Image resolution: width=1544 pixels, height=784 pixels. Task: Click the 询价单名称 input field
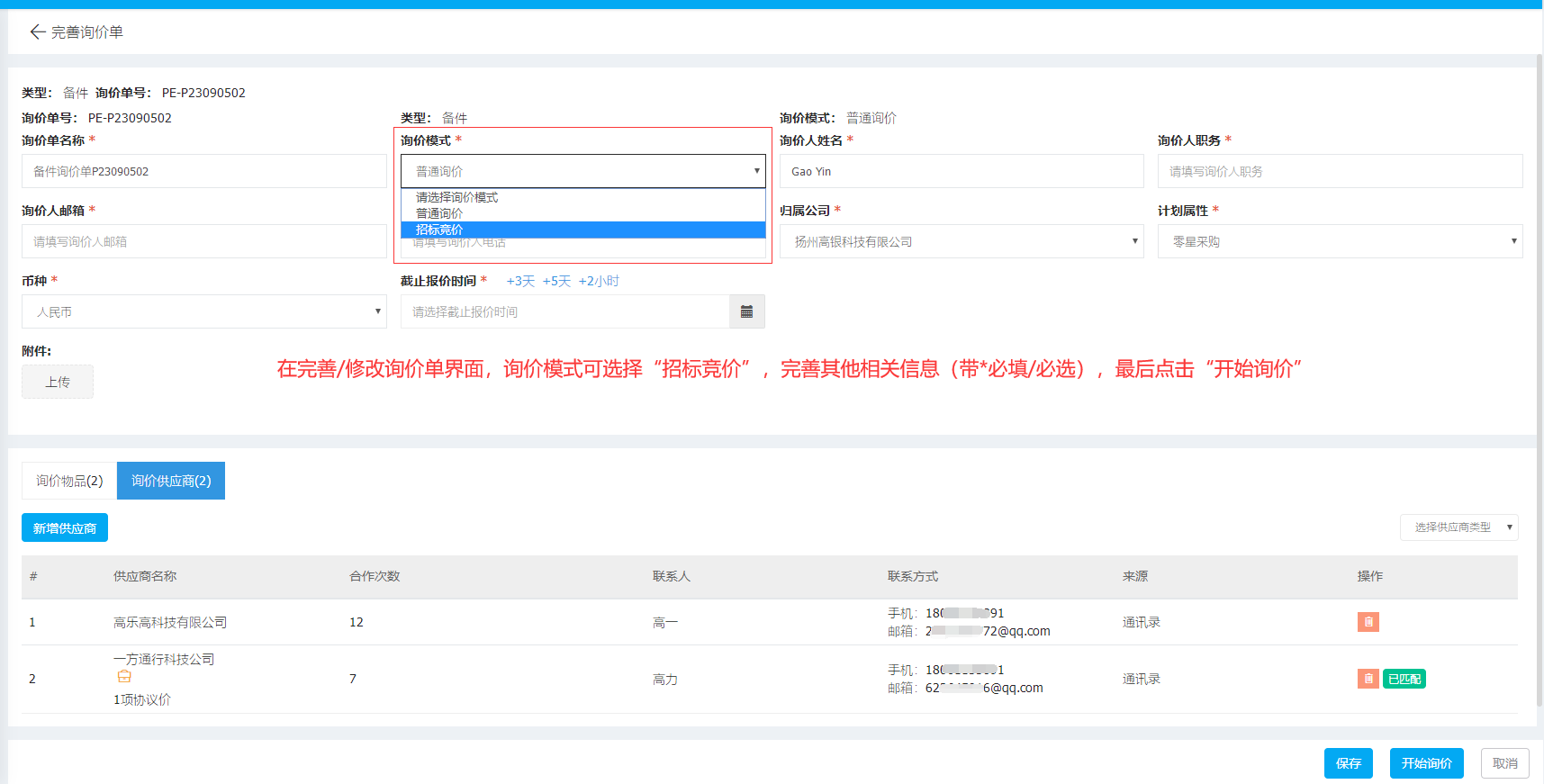point(204,171)
